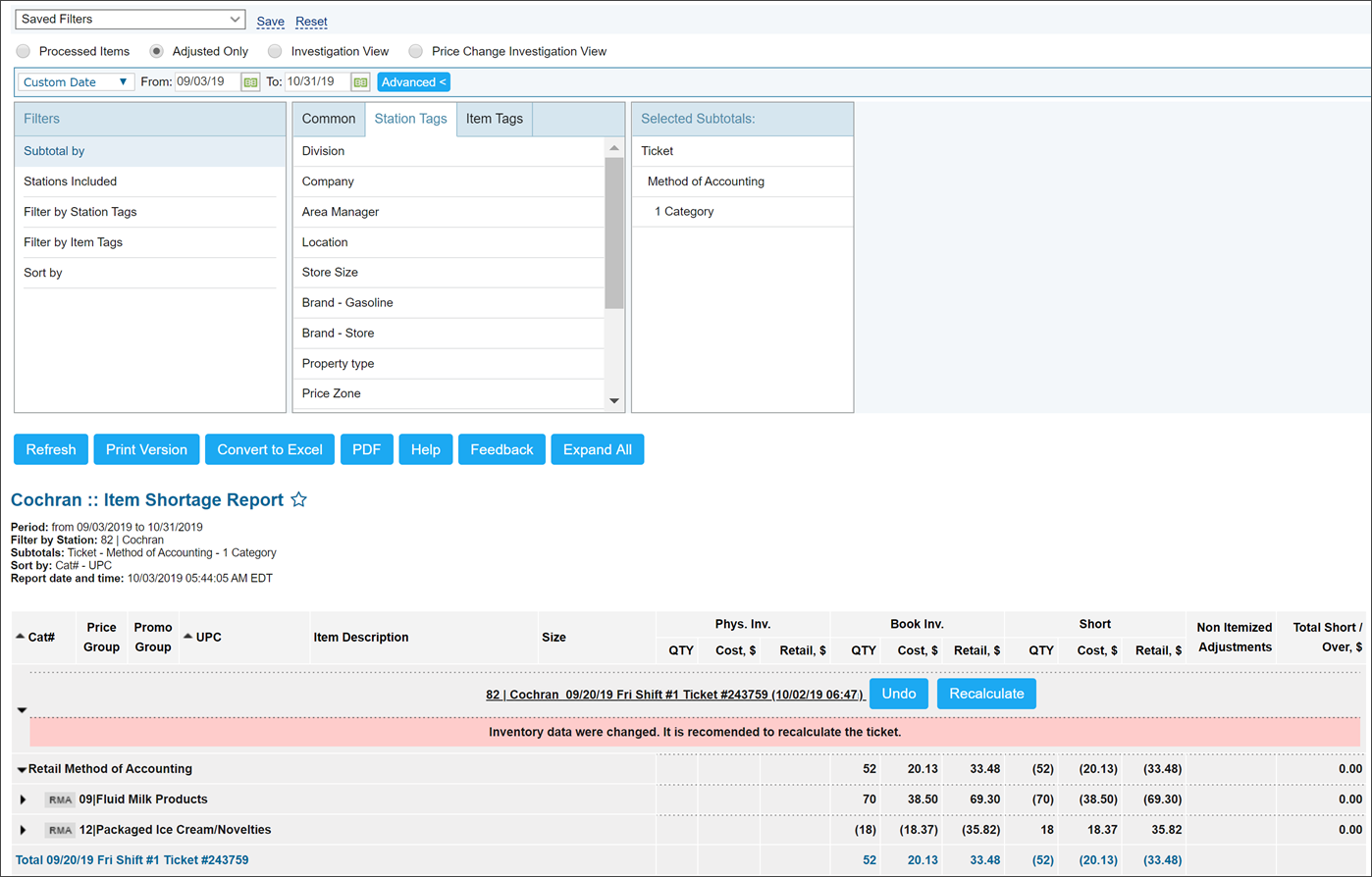This screenshot has height=877, width=1372.
Task: Open ticket #243759 link for Cochran
Action: [x=673, y=694]
